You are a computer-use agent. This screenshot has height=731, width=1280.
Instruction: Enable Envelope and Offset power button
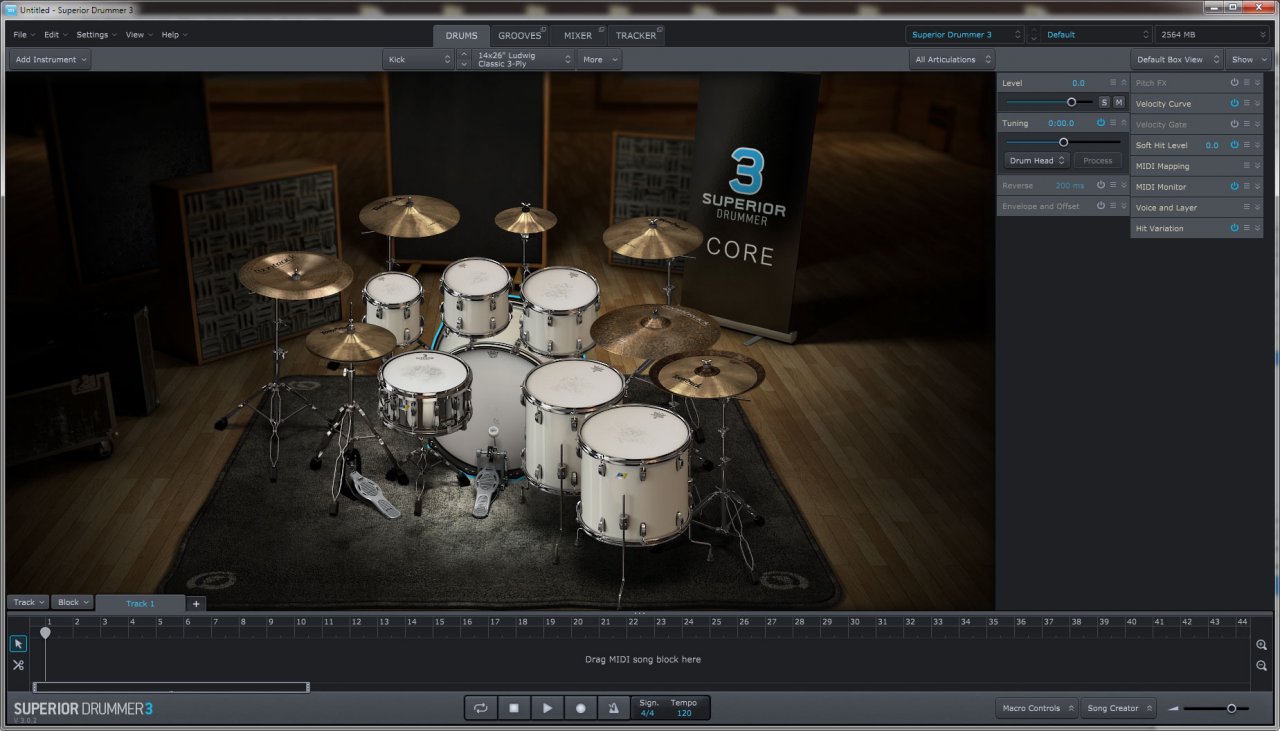point(1100,206)
